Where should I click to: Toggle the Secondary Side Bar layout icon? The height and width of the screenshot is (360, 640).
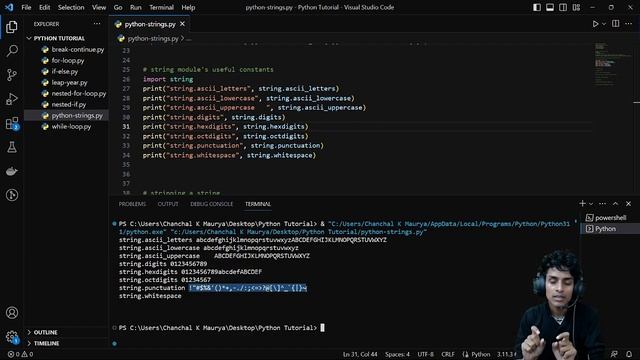click(563, 7)
